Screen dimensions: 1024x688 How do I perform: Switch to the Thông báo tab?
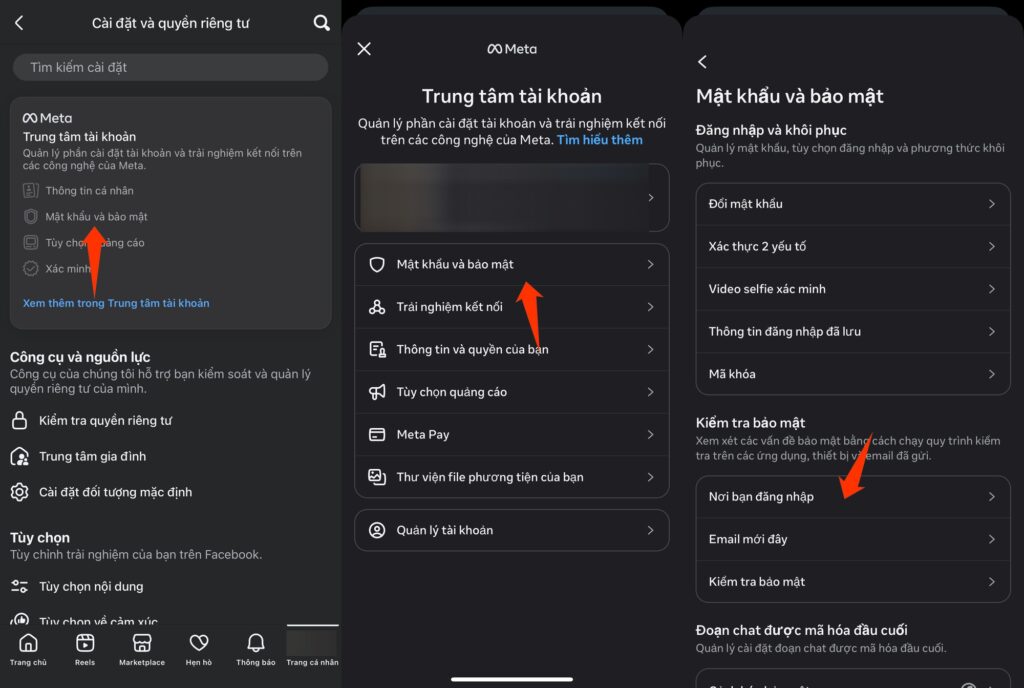pyautogui.click(x=255, y=649)
